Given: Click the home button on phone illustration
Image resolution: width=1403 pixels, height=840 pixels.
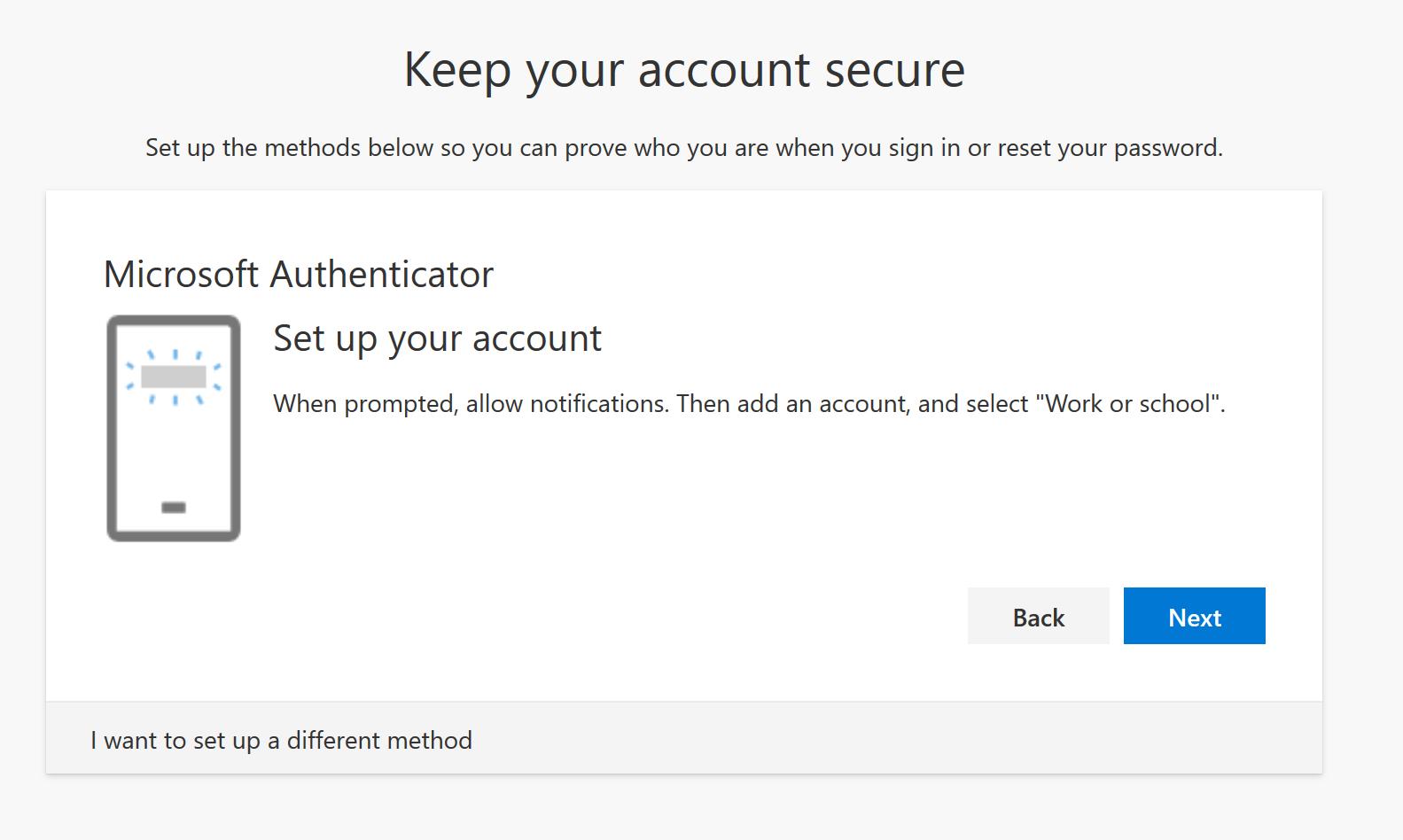Looking at the screenshot, I should [174, 508].
